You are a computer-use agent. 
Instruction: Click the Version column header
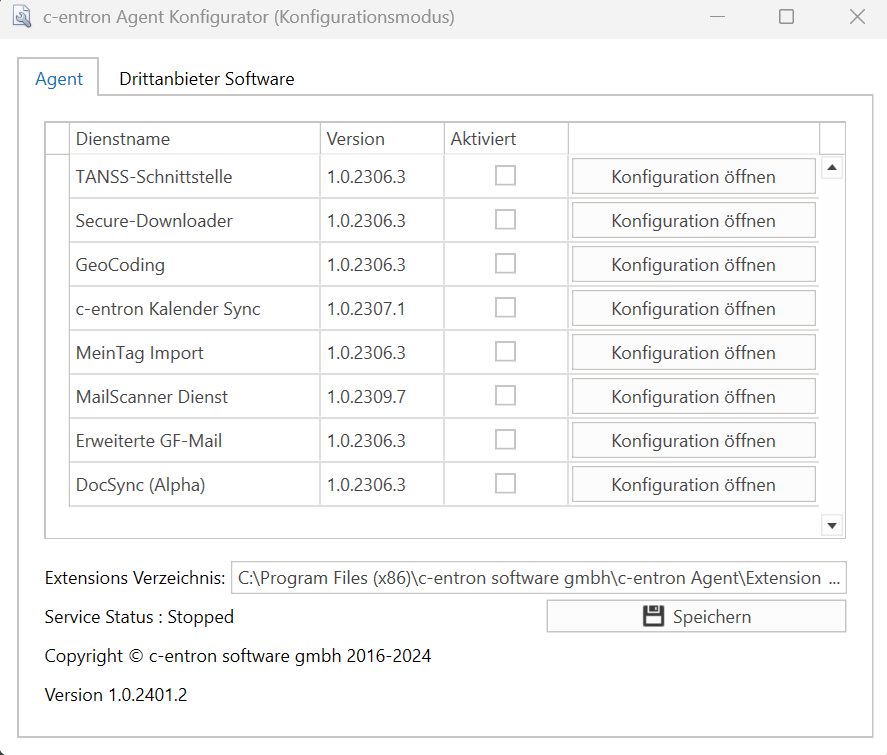(382, 139)
